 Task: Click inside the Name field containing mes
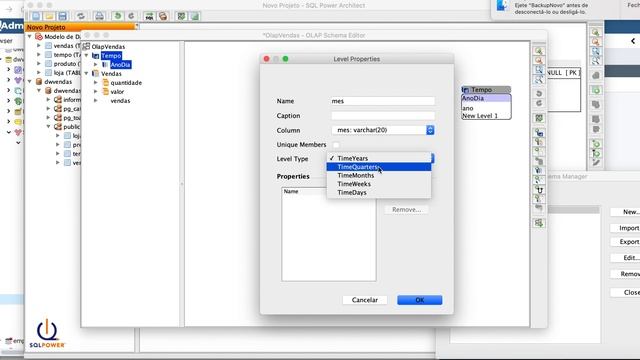tap(383, 101)
